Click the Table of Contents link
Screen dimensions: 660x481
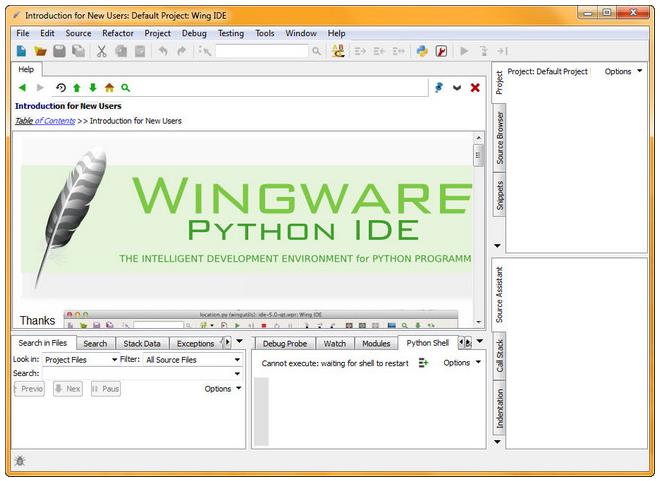click(44, 121)
